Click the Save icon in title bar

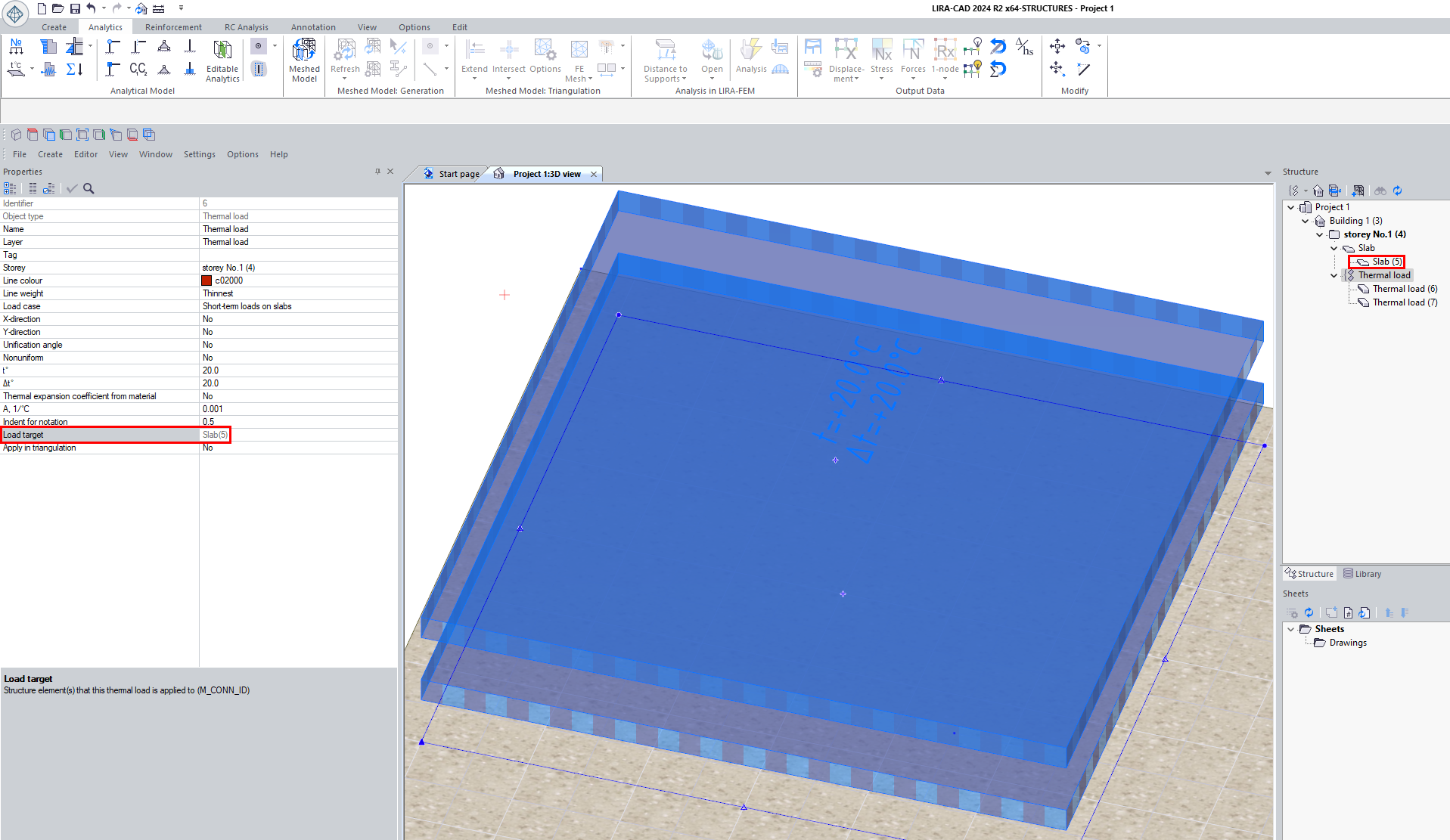pos(75,8)
